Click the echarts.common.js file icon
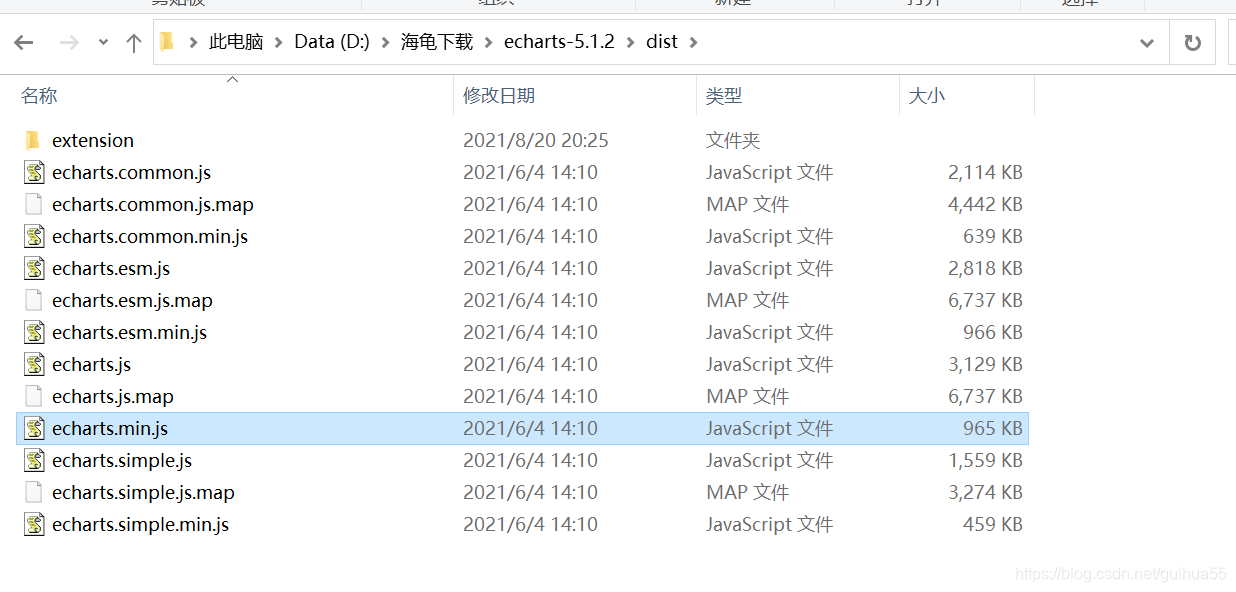1236x592 pixels. coord(35,172)
